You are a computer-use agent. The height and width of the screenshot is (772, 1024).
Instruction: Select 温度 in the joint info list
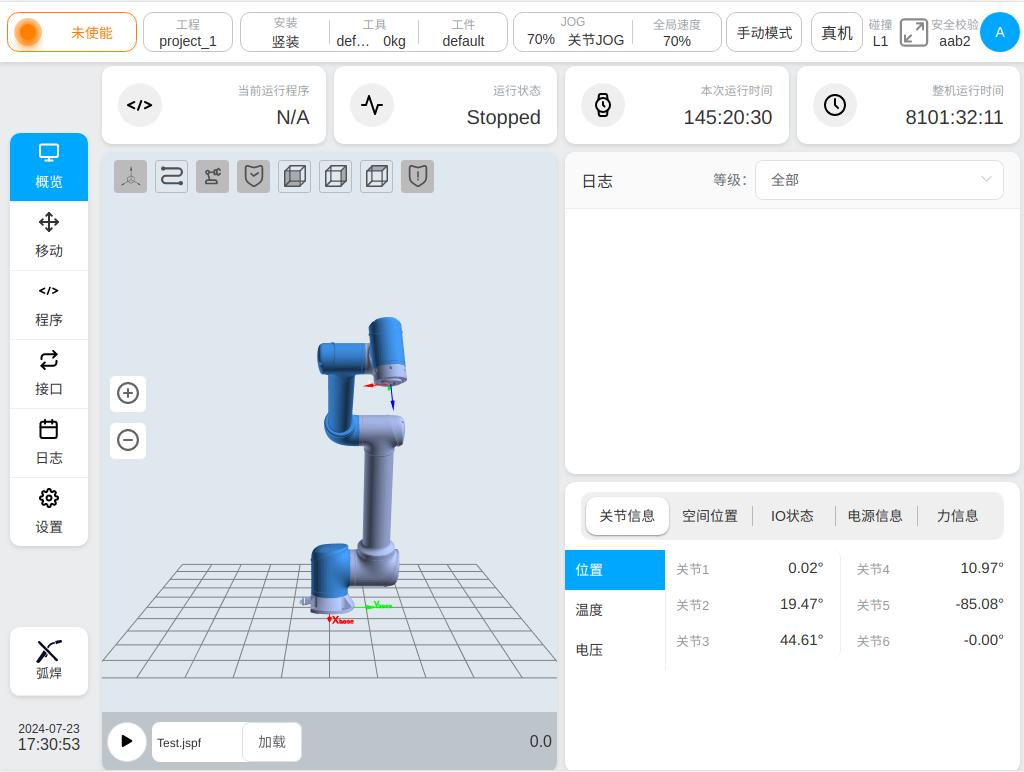point(589,610)
